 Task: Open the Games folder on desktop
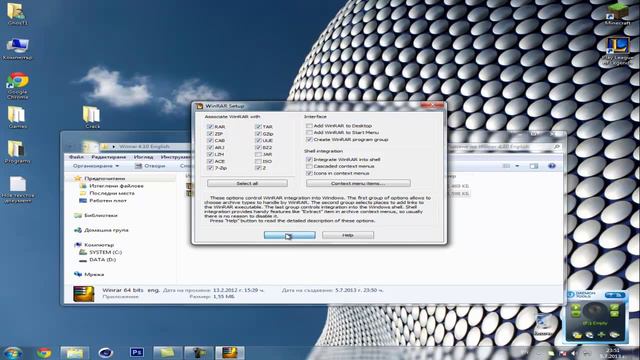point(17,118)
